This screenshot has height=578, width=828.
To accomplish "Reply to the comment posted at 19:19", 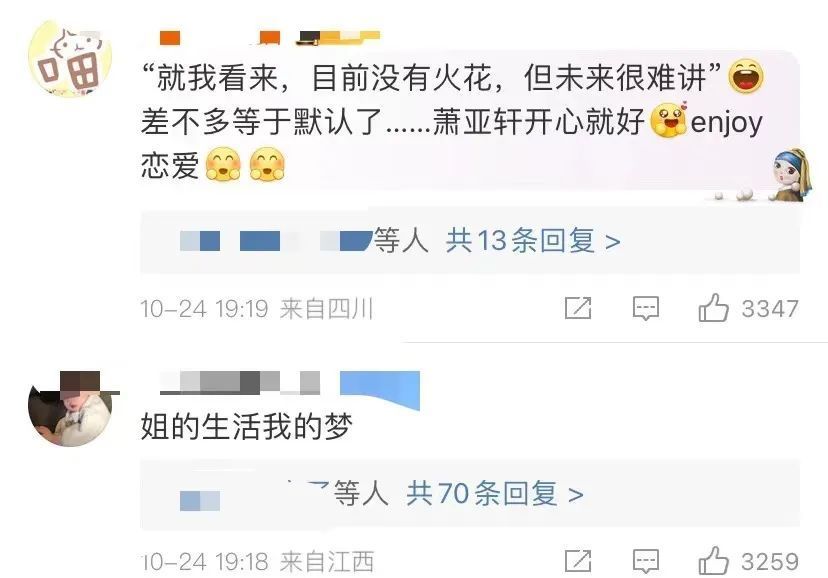I will [x=646, y=308].
